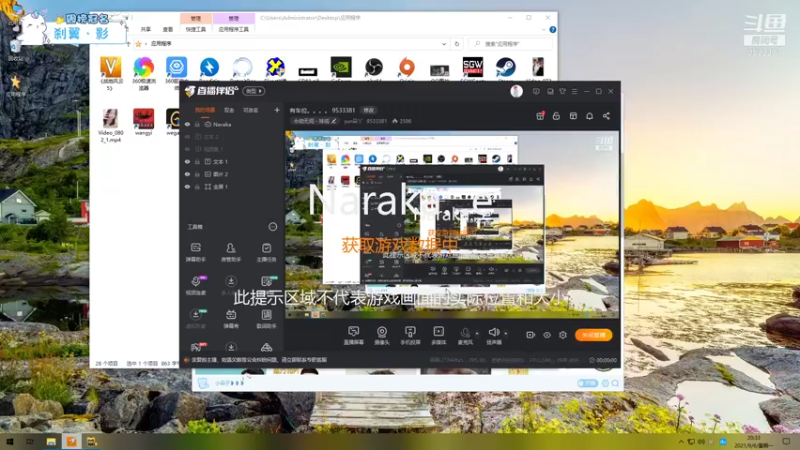
Task: Open the Steam icon in the Explorer window
Action: pos(506,68)
